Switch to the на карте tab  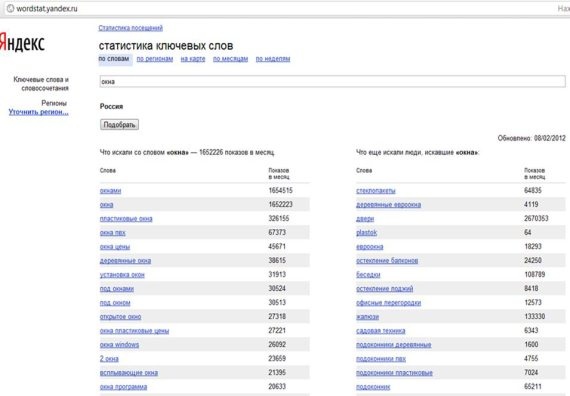tap(193, 59)
